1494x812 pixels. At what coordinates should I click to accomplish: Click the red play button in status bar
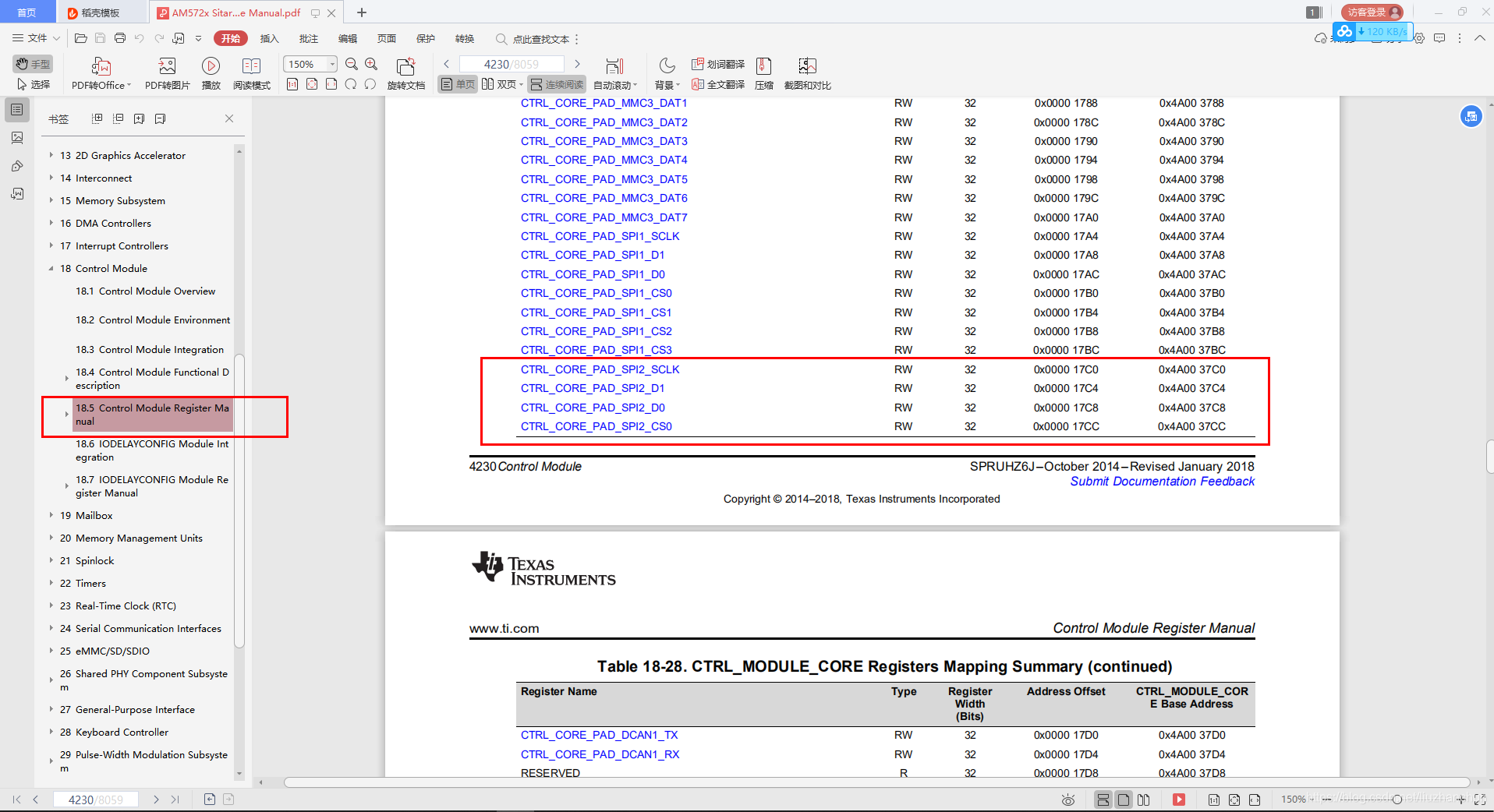1179,800
